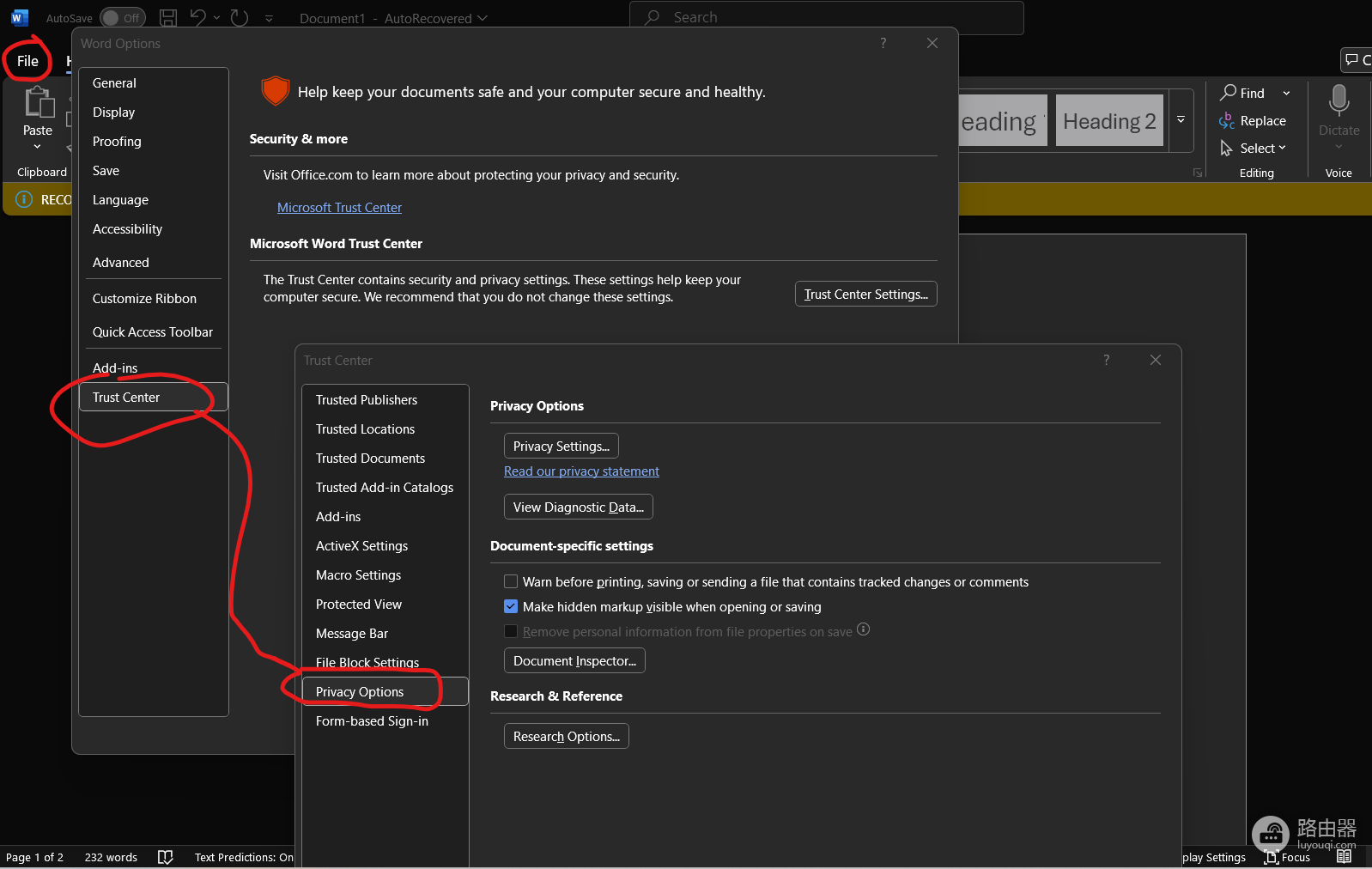This screenshot has width=1372, height=869.
Task: Open the Styles pane dialog launcher
Action: 1198,173
